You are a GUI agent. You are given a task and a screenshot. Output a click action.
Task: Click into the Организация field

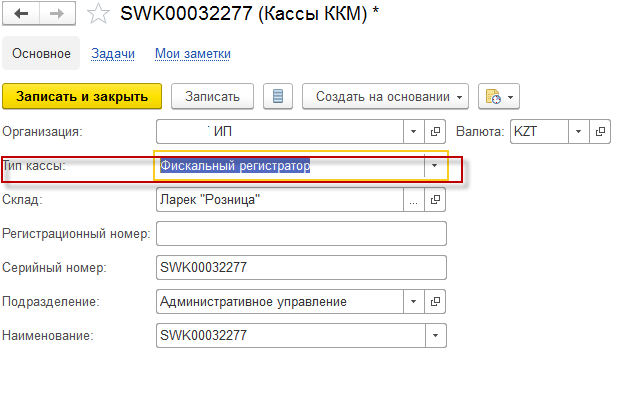tap(280, 132)
